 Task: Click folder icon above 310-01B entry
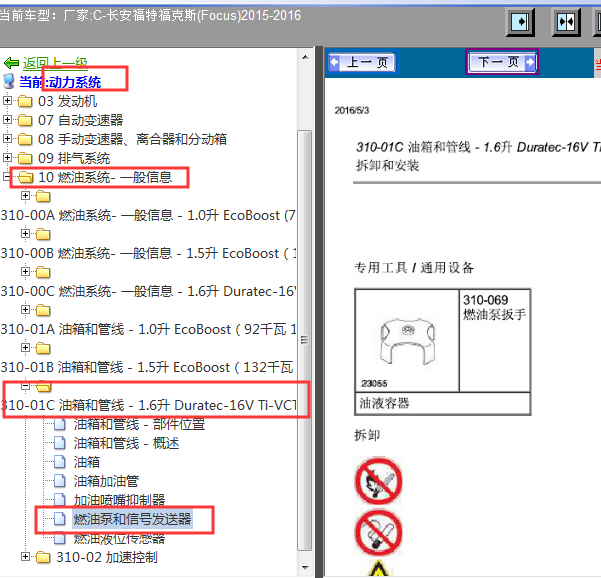pyautogui.click(x=43, y=348)
